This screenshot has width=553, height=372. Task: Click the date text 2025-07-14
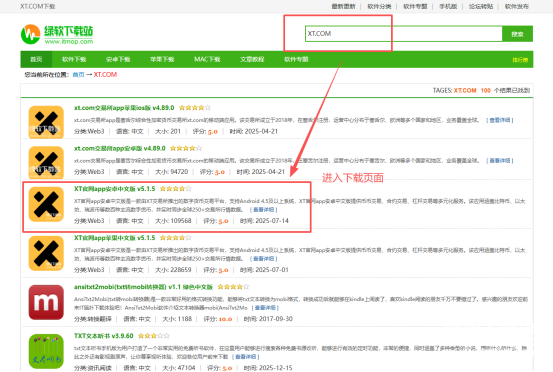(x=272, y=221)
